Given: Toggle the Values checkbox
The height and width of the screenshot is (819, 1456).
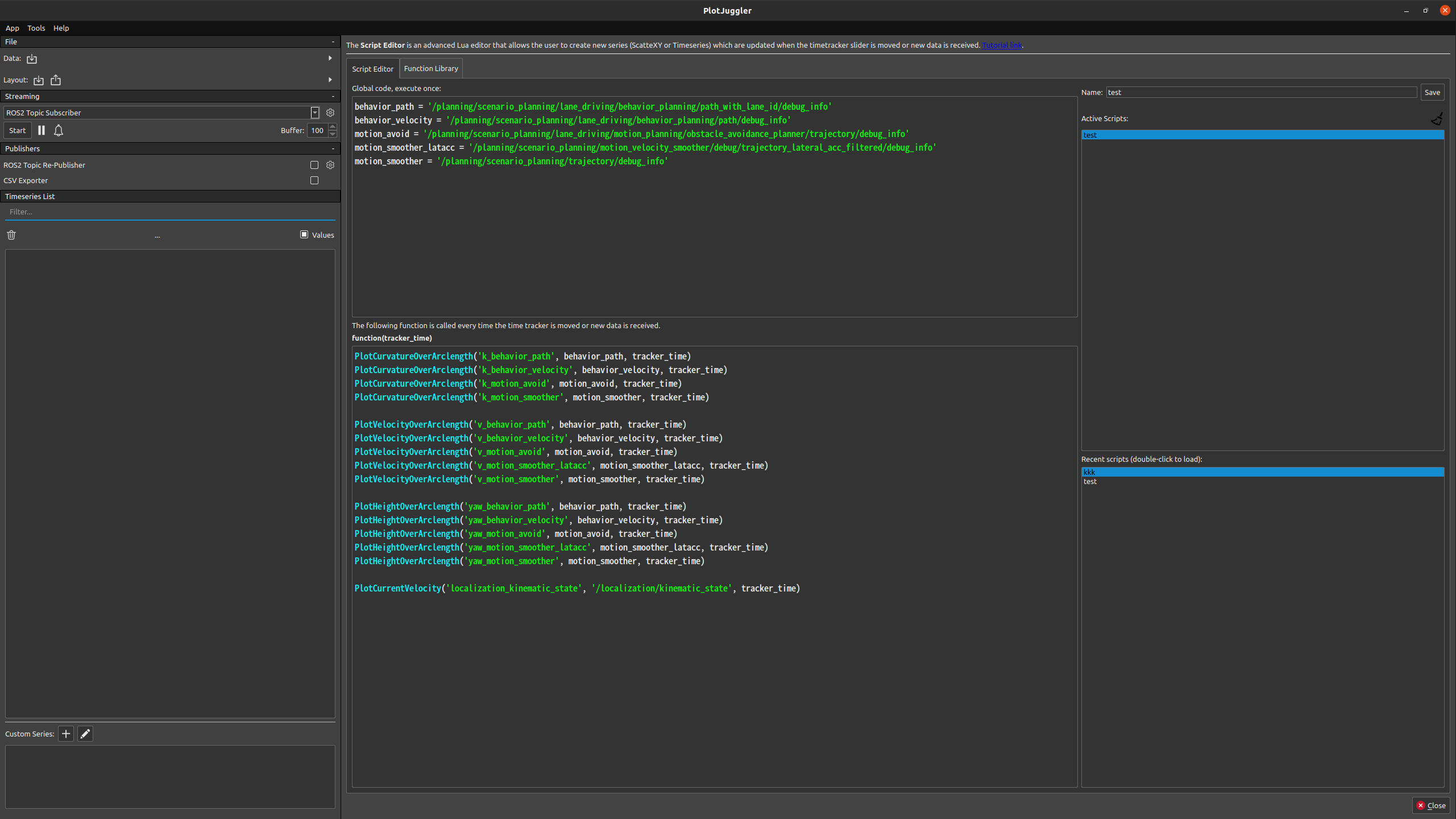Looking at the screenshot, I should [x=304, y=234].
